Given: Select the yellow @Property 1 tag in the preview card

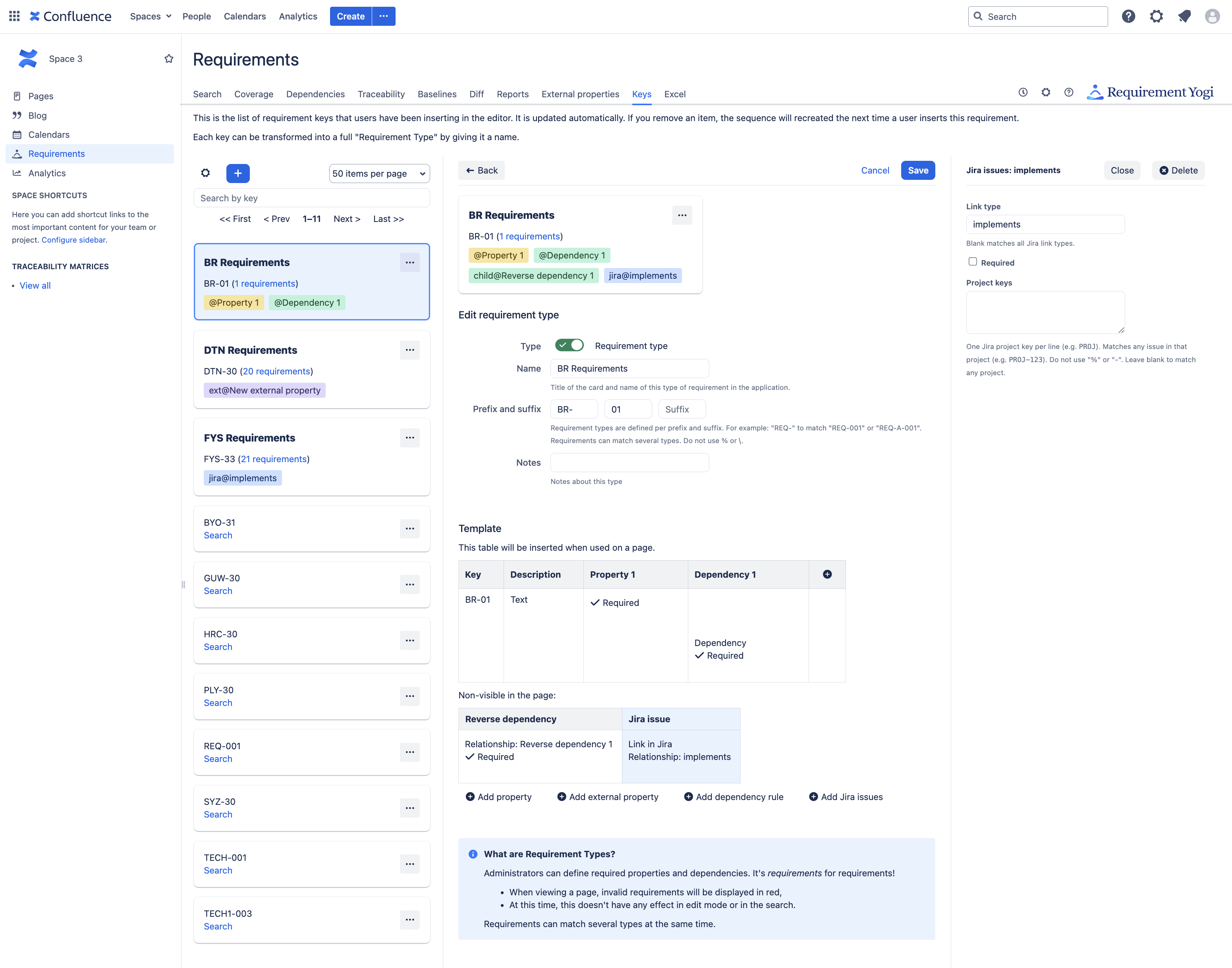Looking at the screenshot, I should click(x=498, y=256).
